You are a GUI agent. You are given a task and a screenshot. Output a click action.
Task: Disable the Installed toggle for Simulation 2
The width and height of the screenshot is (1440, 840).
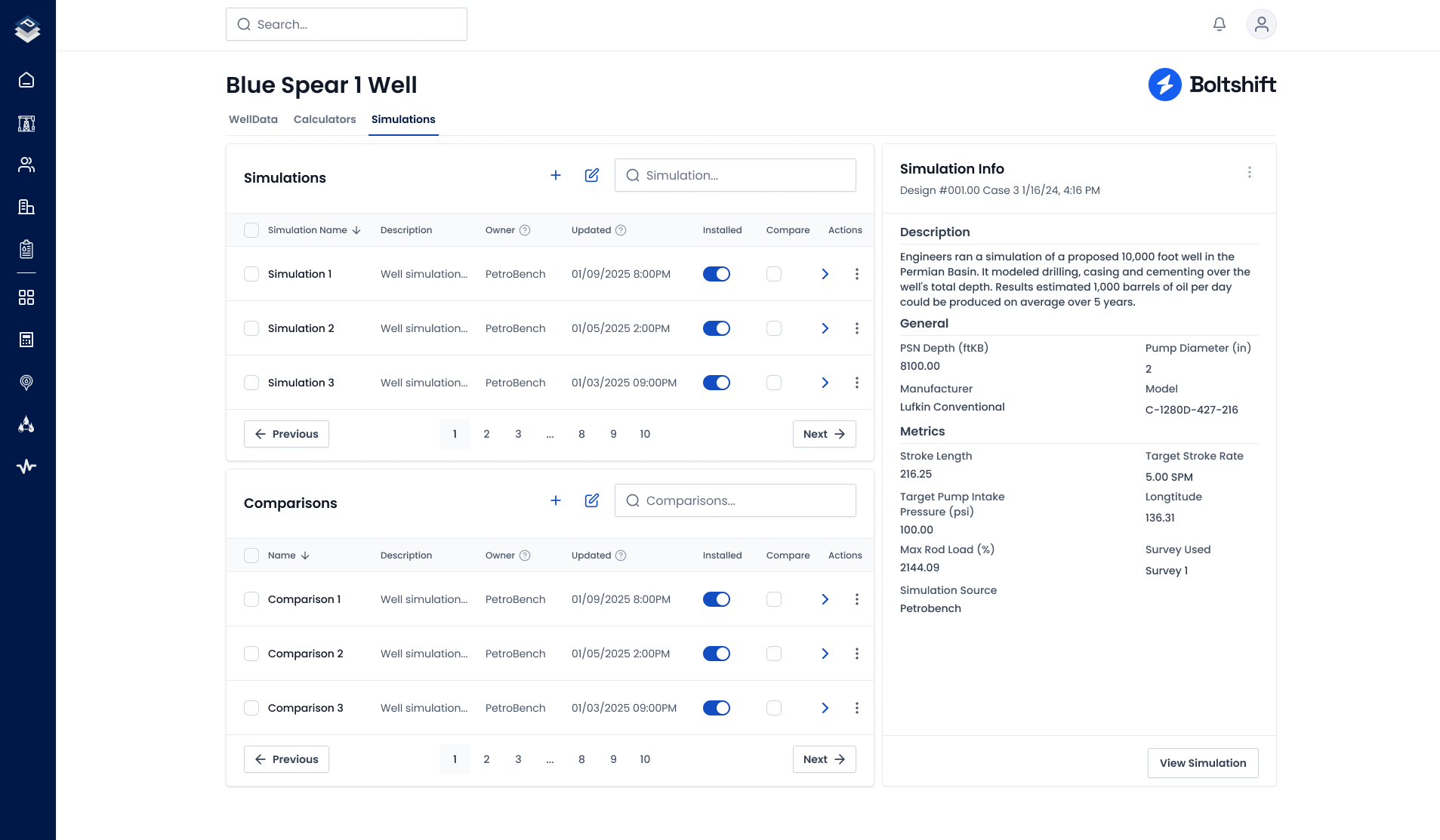point(716,328)
